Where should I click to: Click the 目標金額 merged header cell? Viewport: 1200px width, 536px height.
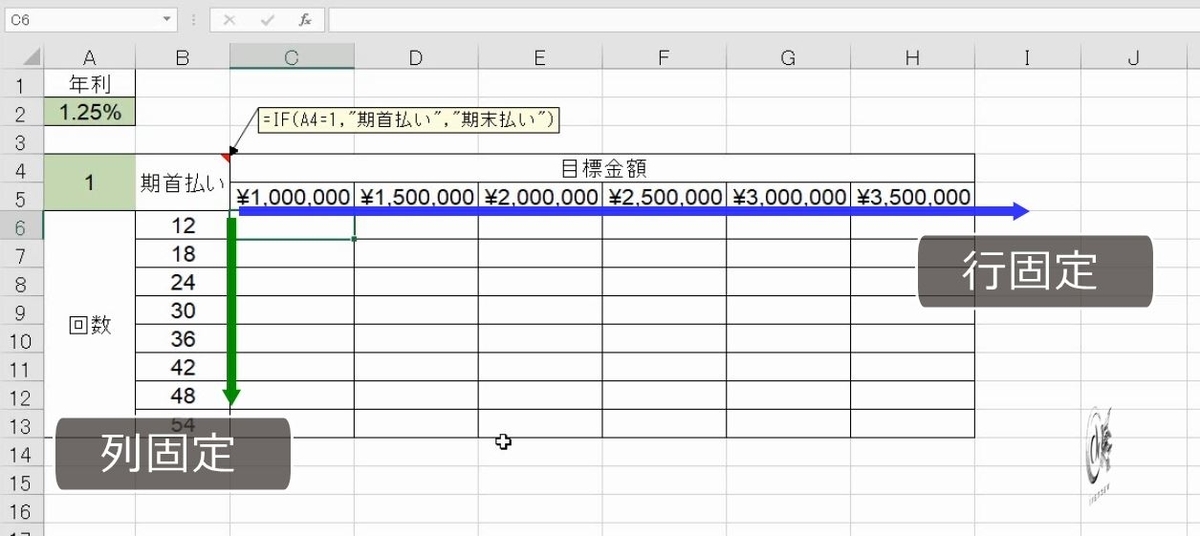click(602, 168)
